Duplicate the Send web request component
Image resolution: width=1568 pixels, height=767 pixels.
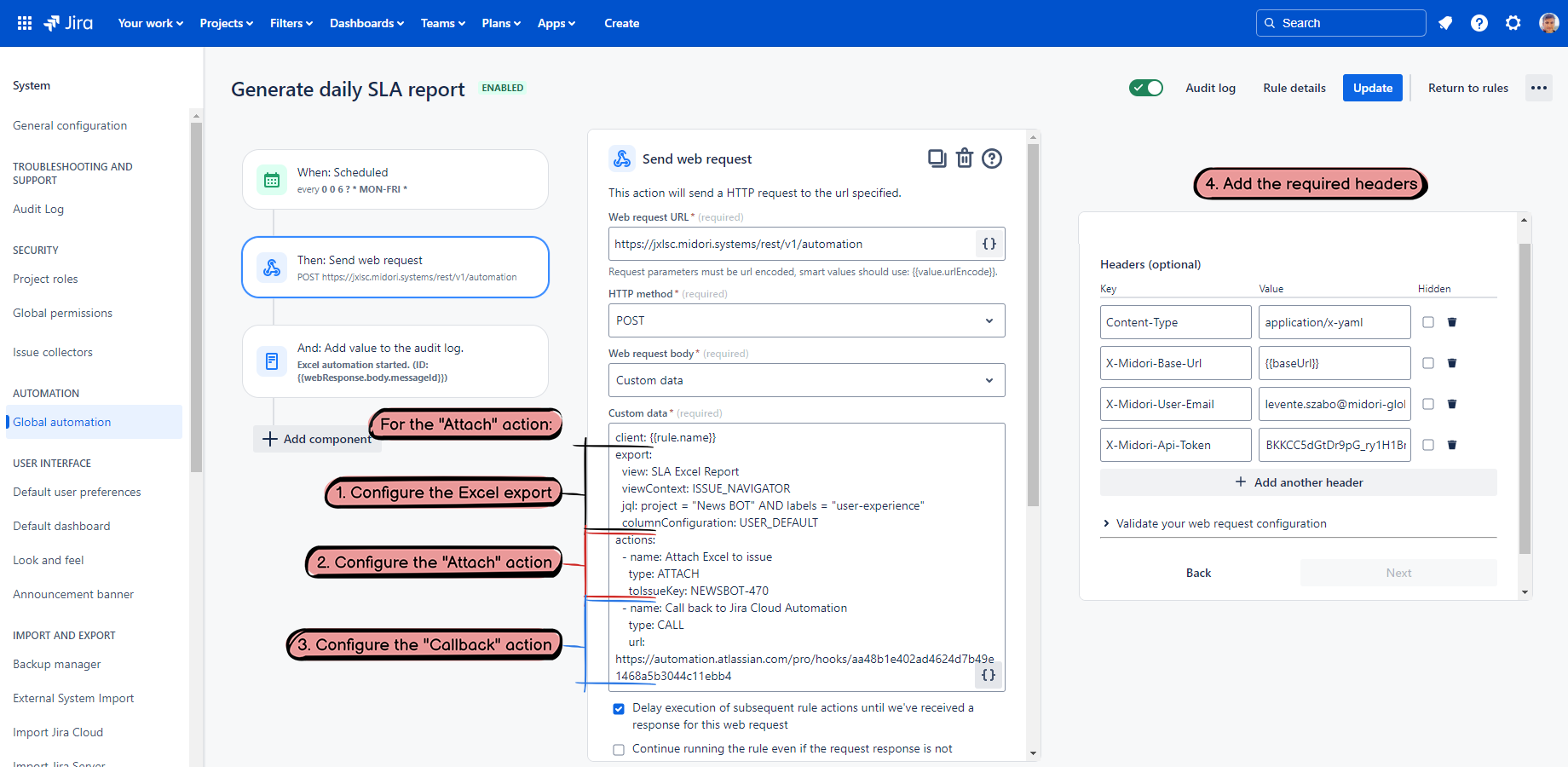tap(937, 159)
